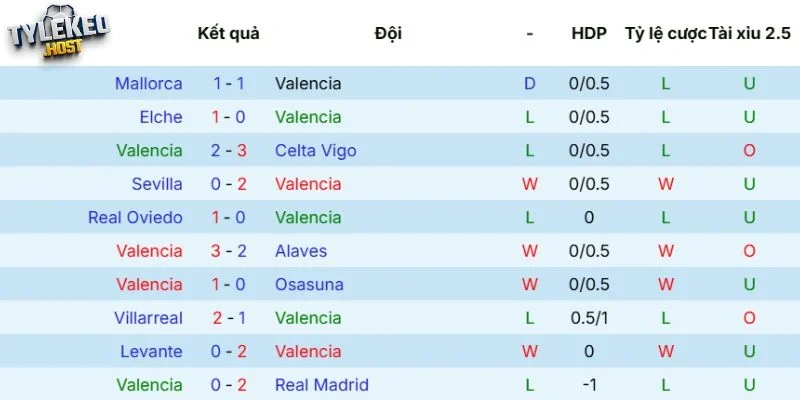800x400 pixels.
Task: Open the Mallorca team link
Action: click(148, 84)
